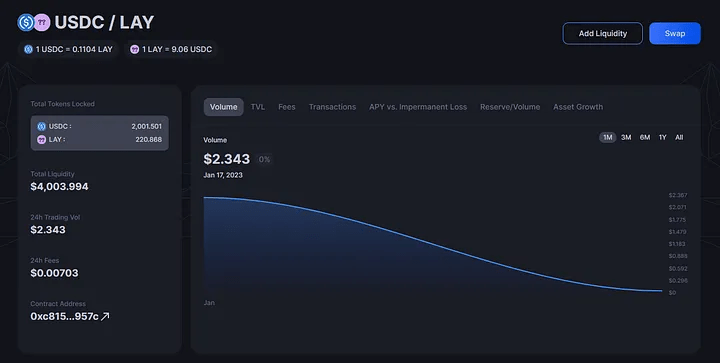
Task: Click Add Liquidity button
Action: coord(602,34)
